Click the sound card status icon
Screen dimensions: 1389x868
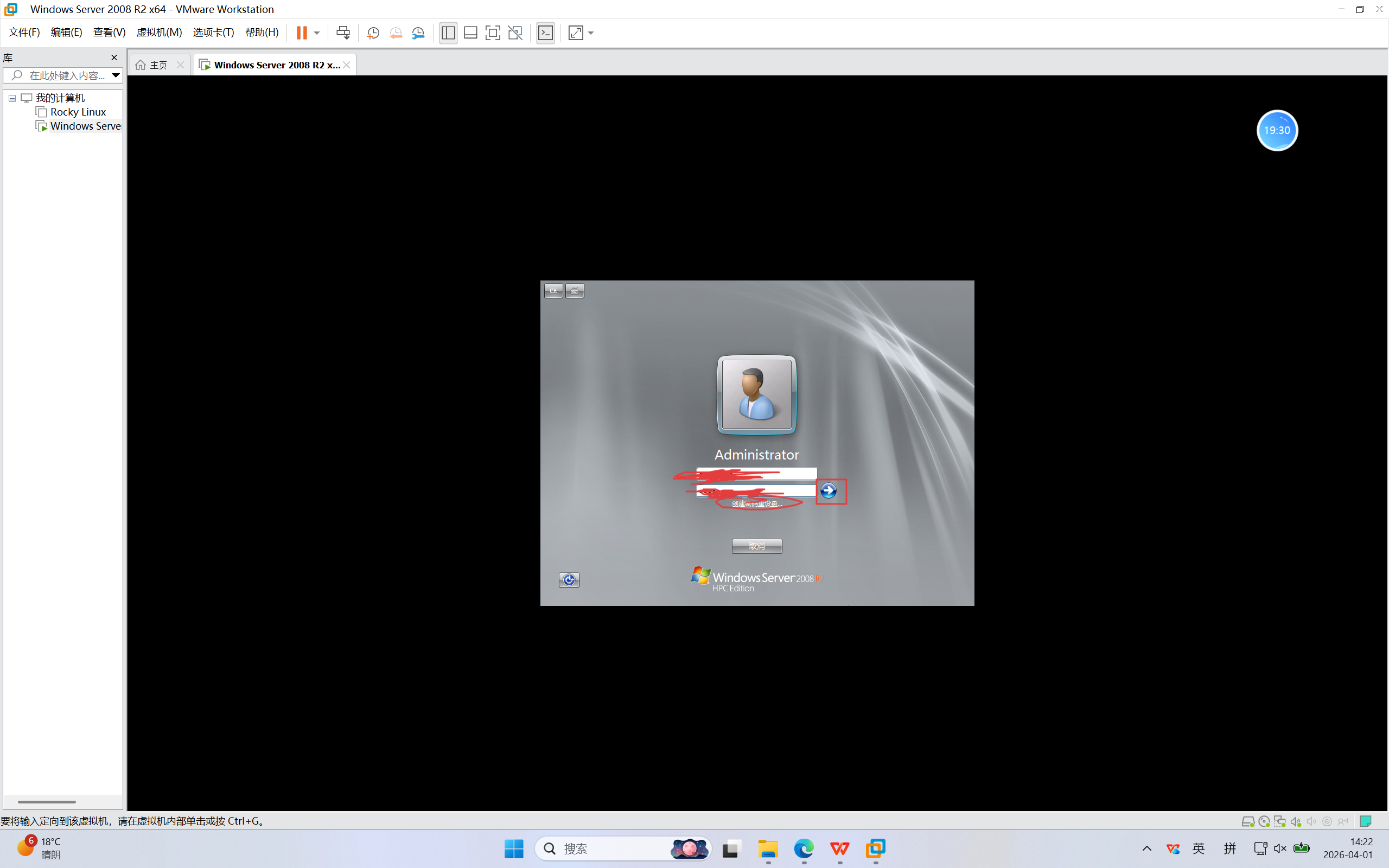pyautogui.click(x=1296, y=821)
